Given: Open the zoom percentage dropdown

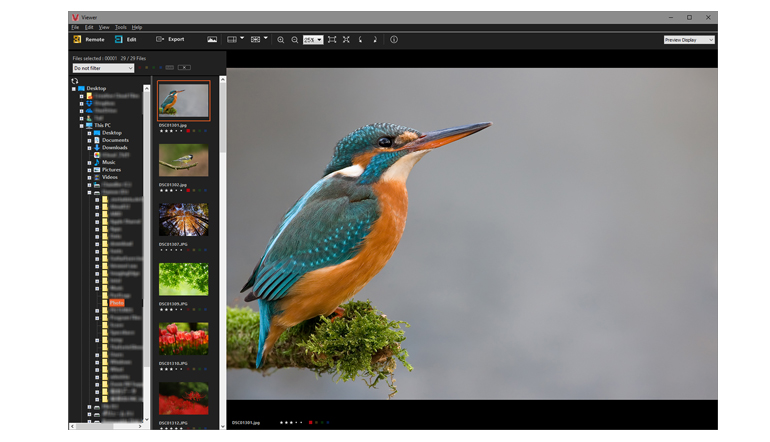Looking at the screenshot, I should point(313,40).
